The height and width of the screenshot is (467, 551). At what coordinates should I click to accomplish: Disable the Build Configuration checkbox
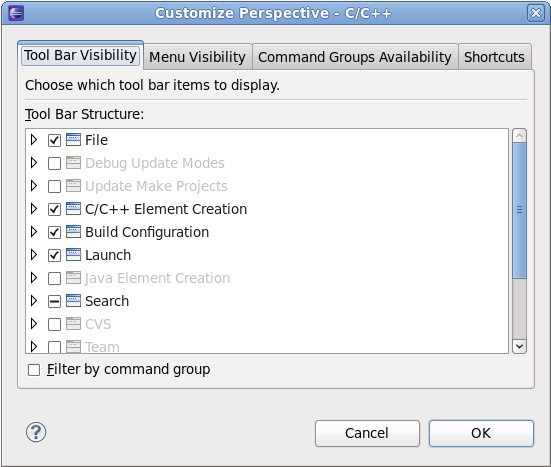(54, 232)
